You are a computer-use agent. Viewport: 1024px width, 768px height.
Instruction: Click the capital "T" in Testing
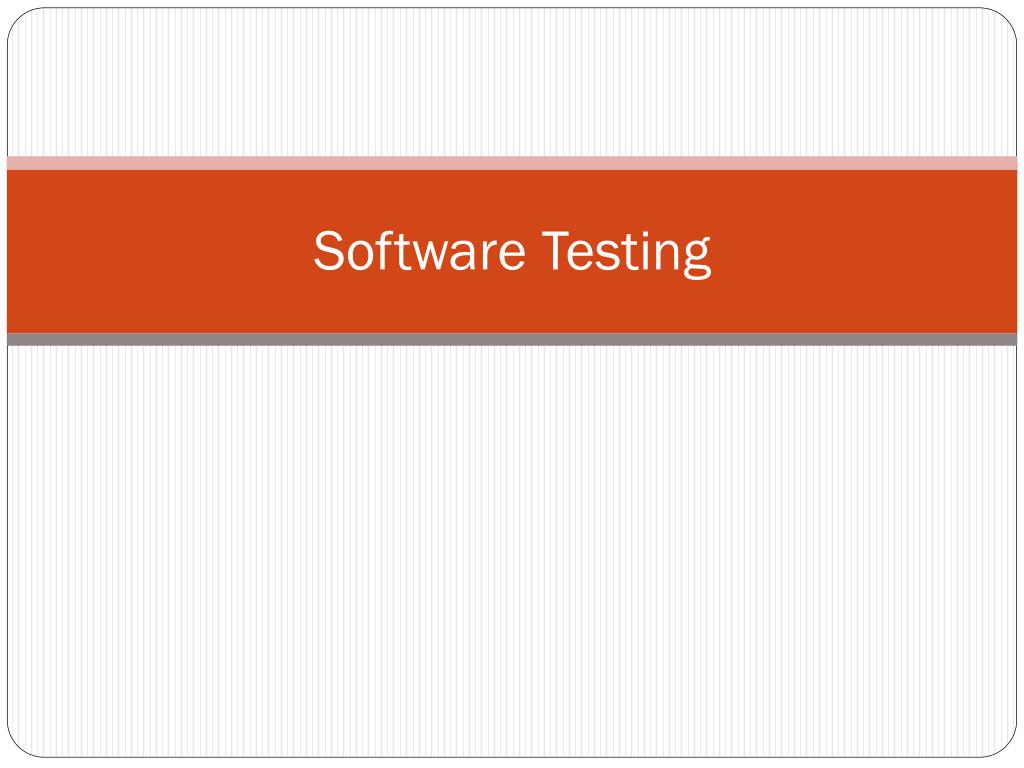[555, 250]
